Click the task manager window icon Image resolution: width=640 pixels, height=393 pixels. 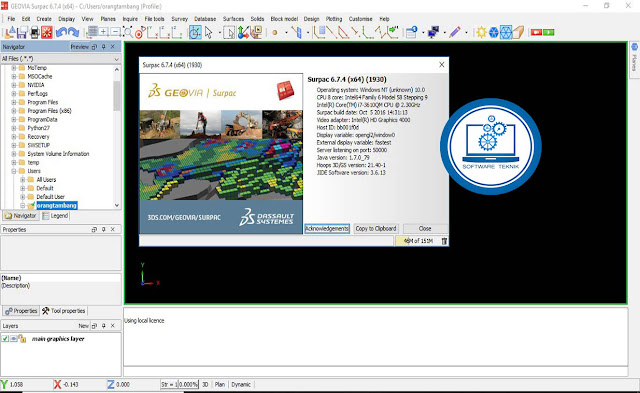[x=411, y=32]
